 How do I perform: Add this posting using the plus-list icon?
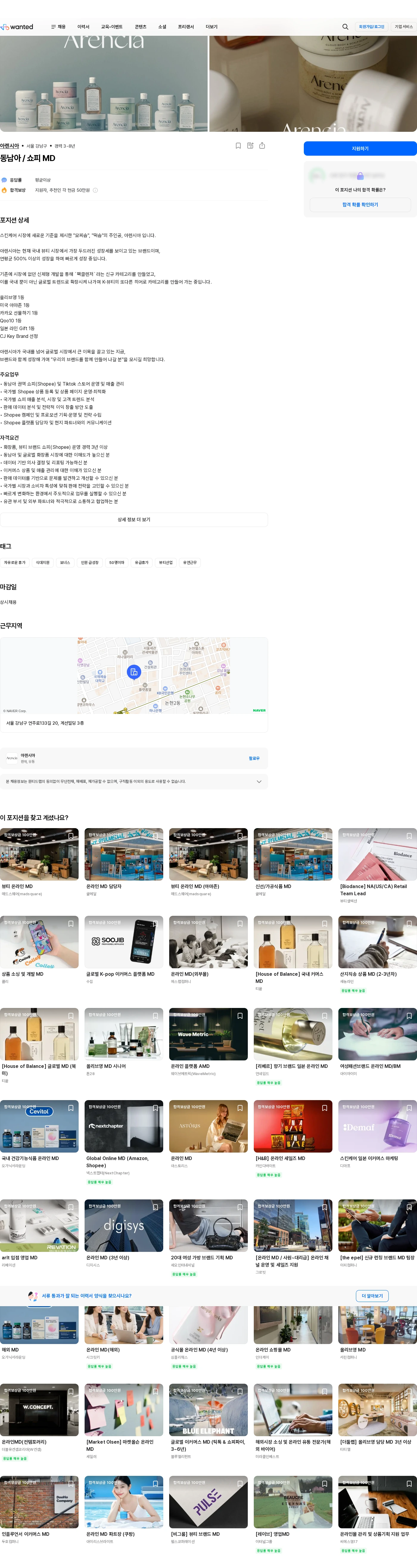pyautogui.click(x=250, y=146)
